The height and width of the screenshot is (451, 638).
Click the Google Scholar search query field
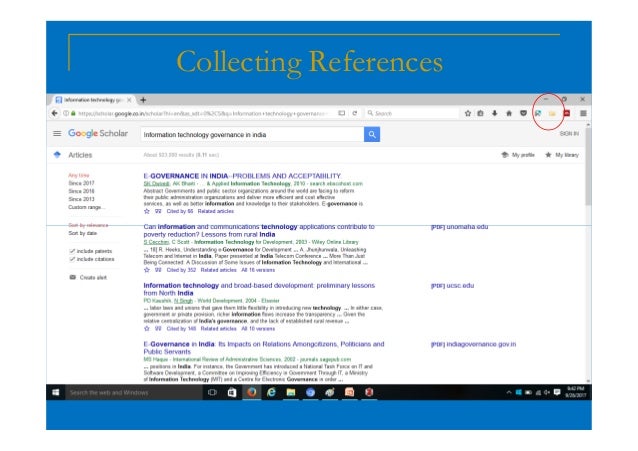(x=252, y=134)
